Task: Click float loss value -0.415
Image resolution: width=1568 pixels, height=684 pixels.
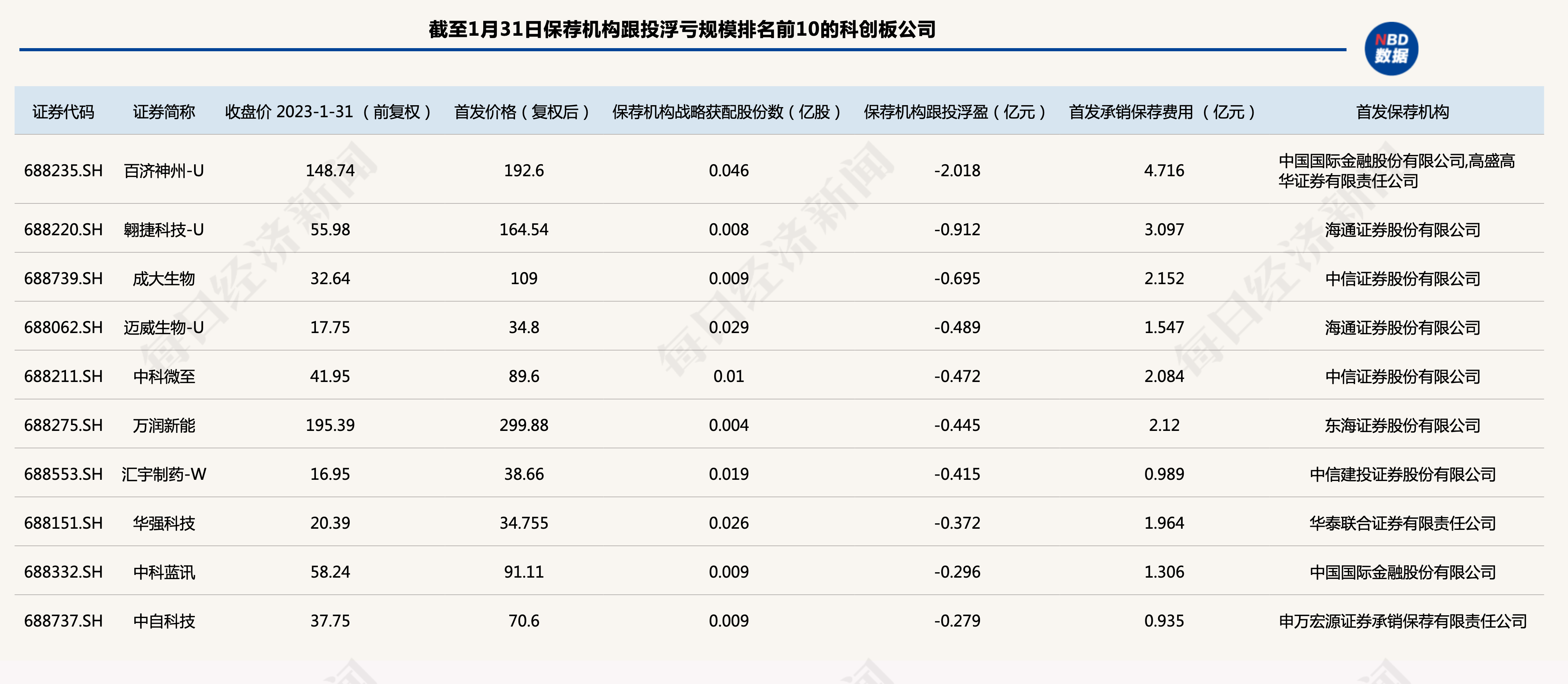Action: (x=957, y=474)
